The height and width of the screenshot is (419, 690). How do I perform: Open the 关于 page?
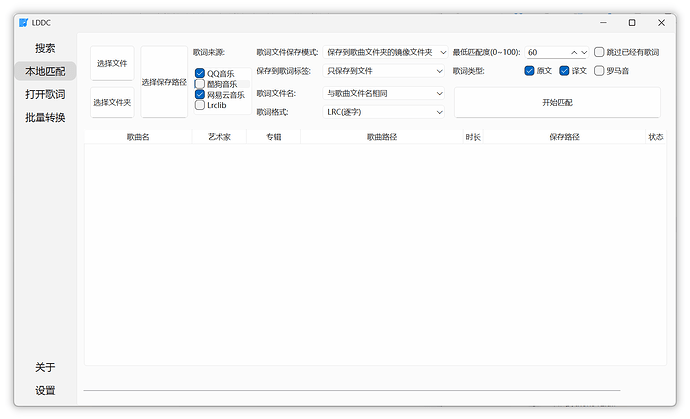tap(45, 367)
